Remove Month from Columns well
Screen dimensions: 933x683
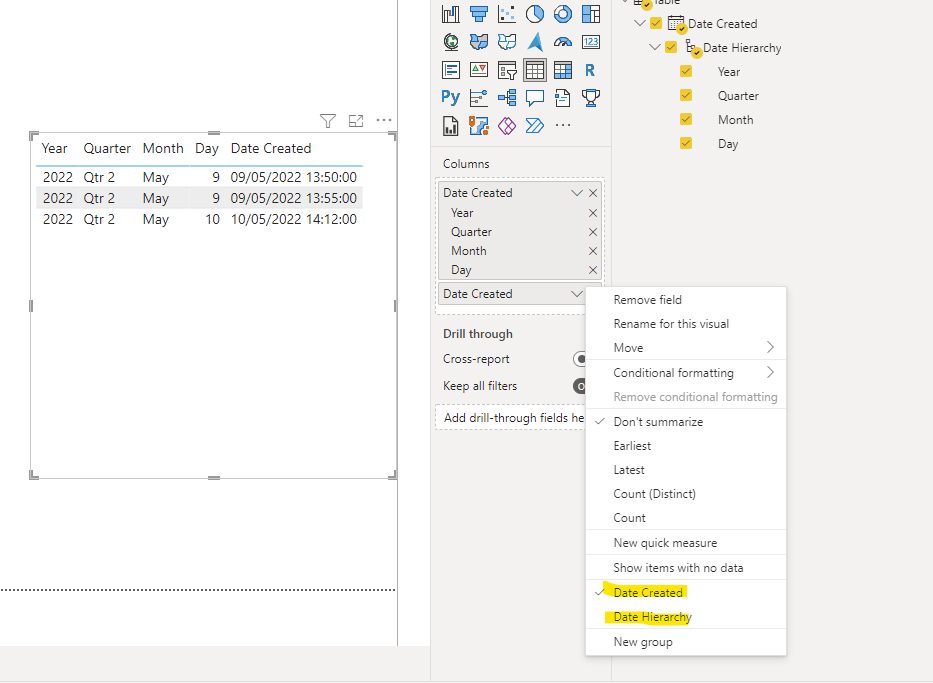(x=593, y=251)
